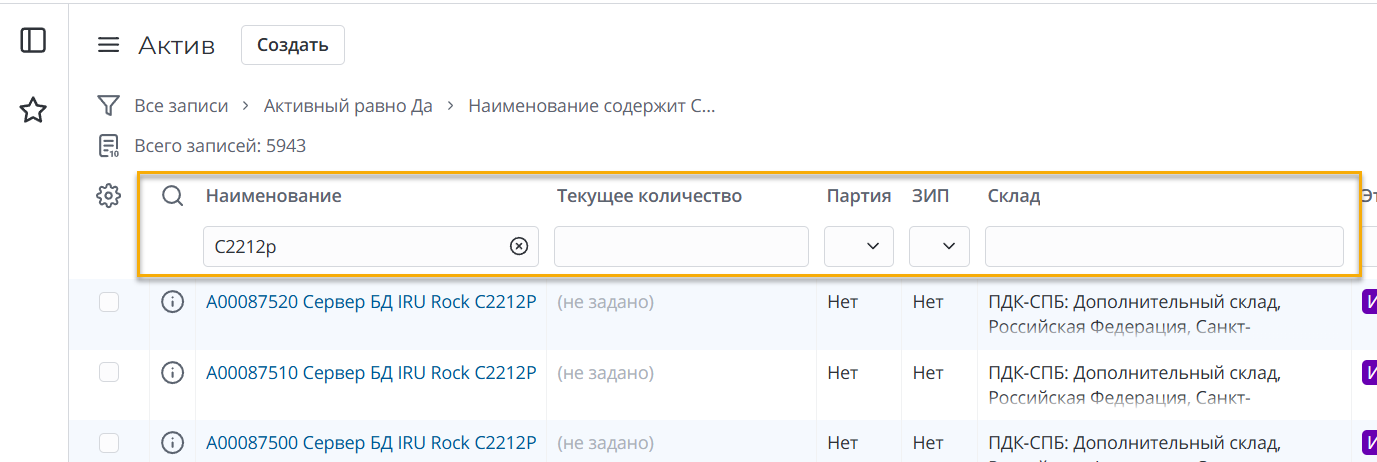Click the filter funnel icon
The height and width of the screenshot is (462, 1377).
pyautogui.click(x=108, y=105)
